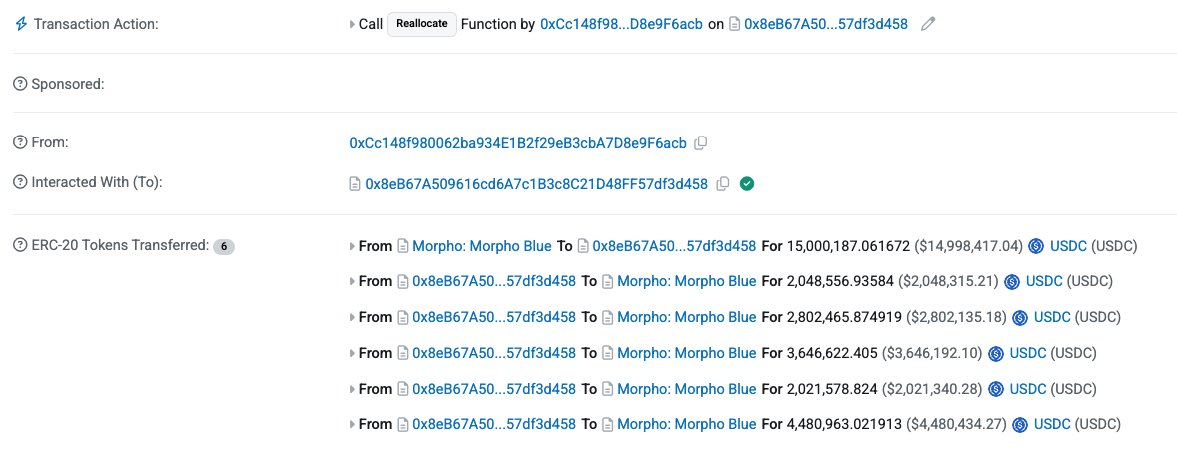Open sender address 0xCc148f98...D8e9F6acb in Transaction Action

[622, 24]
